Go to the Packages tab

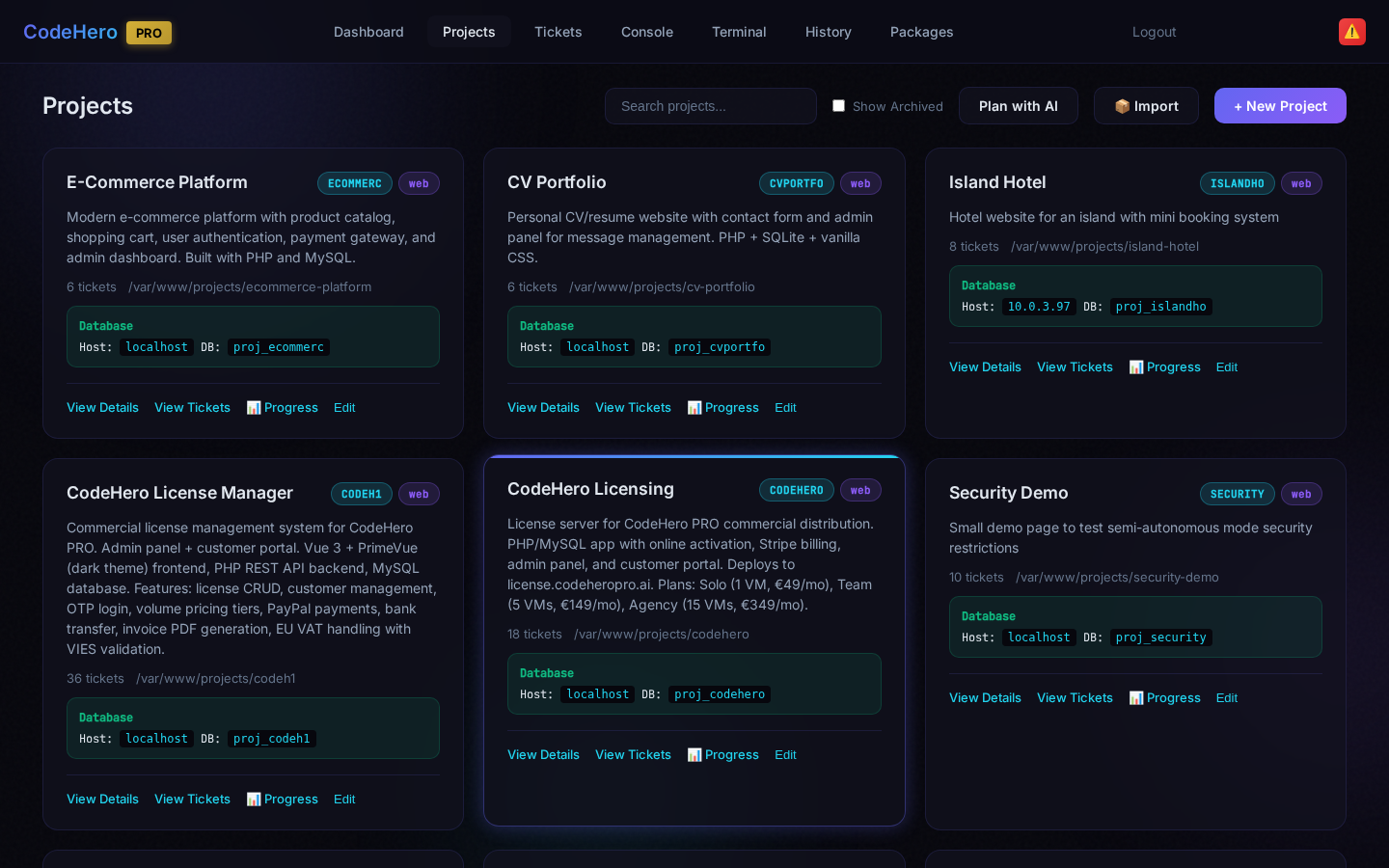pyautogui.click(x=921, y=32)
